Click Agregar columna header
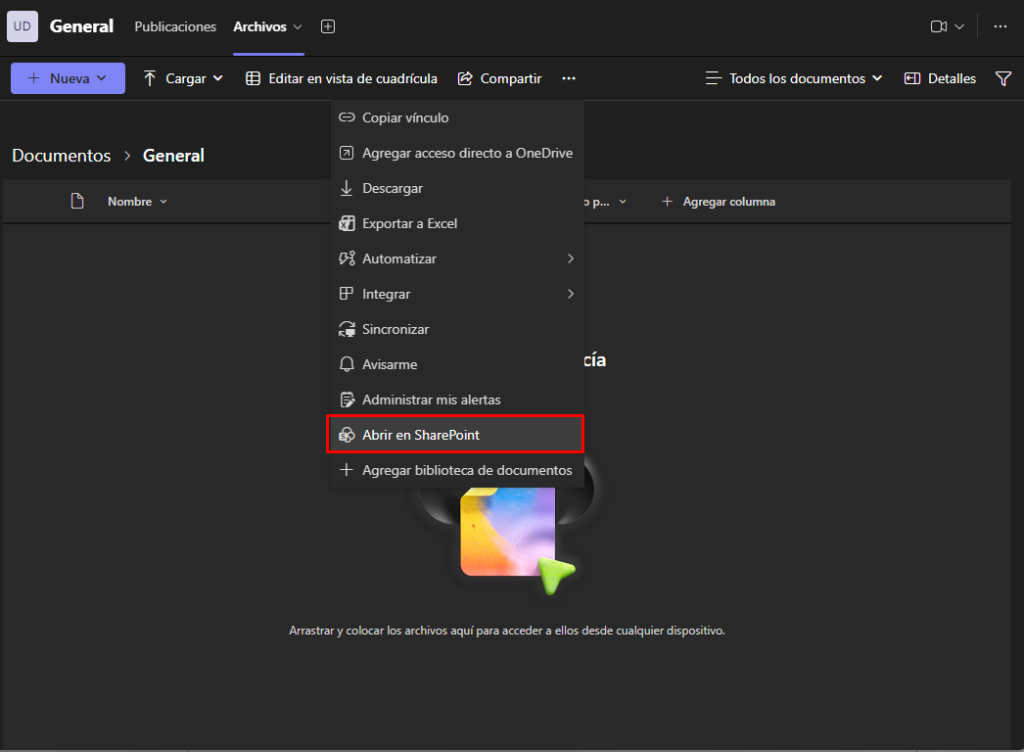This screenshot has width=1024, height=752. pyautogui.click(x=718, y=202)
